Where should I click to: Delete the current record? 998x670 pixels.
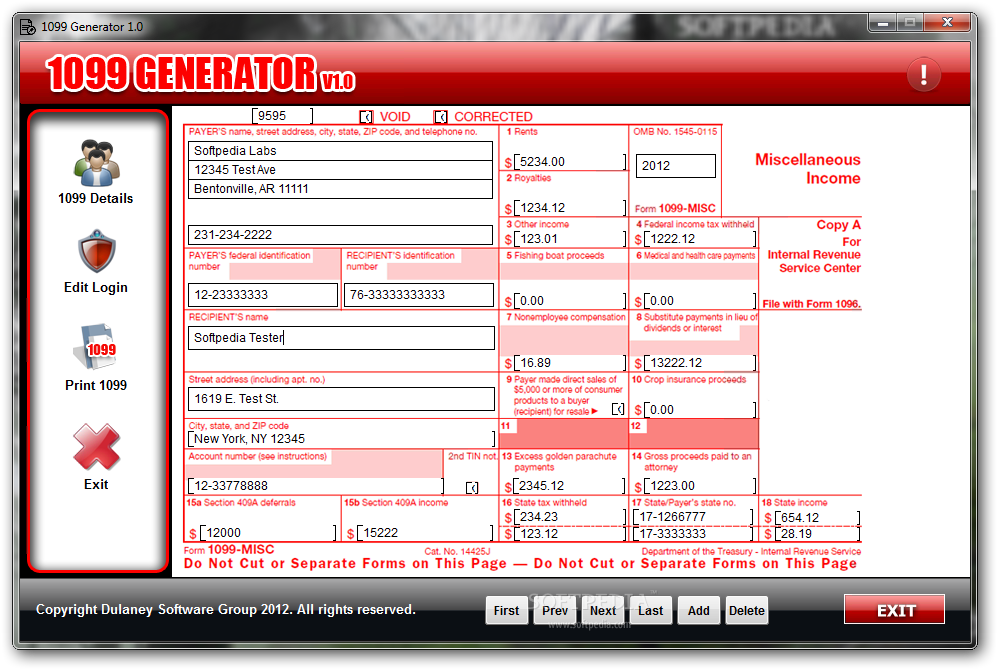[x=747, y=611]
